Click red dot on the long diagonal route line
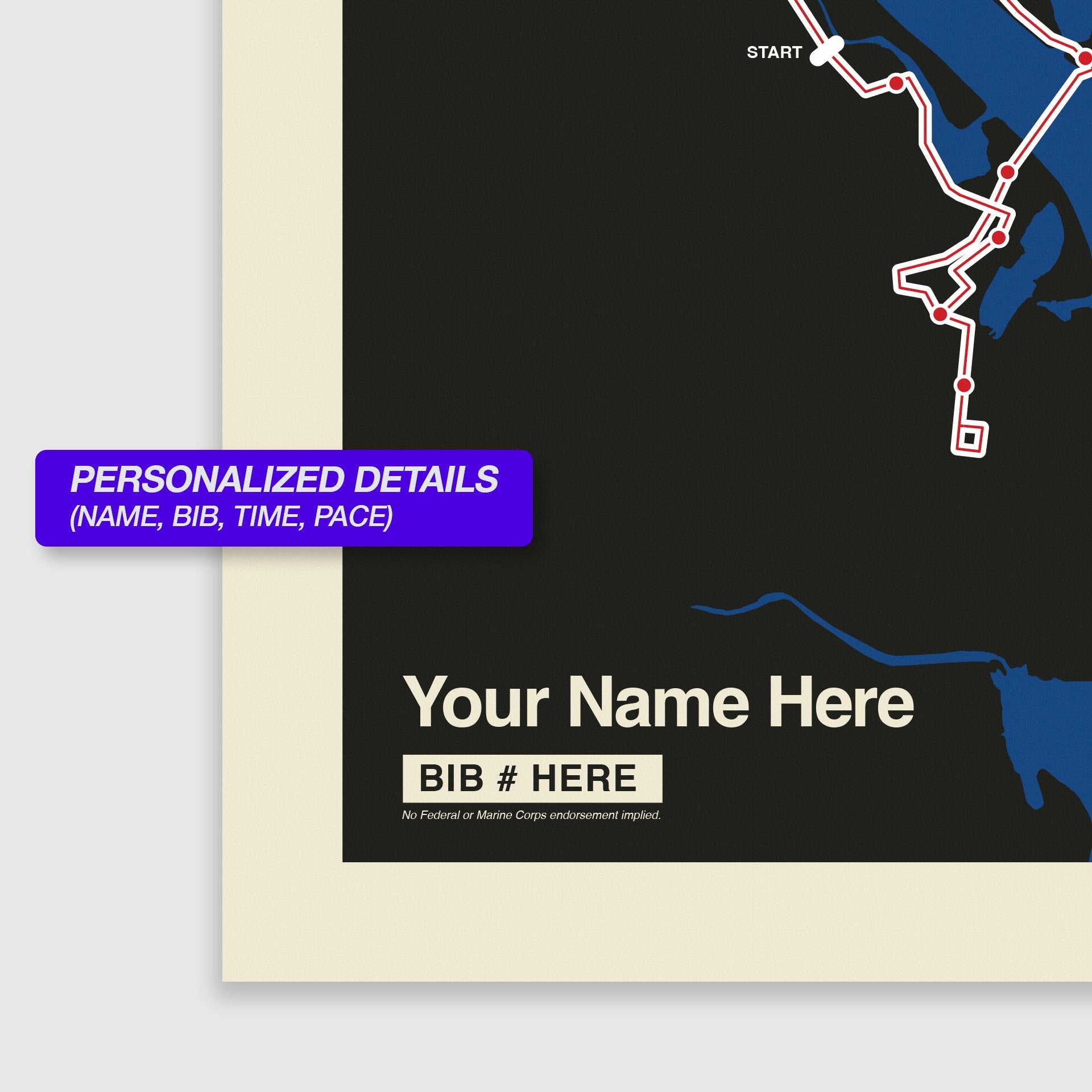The height and width of the screenshot is (1092, 1092). pos(1007,172)
